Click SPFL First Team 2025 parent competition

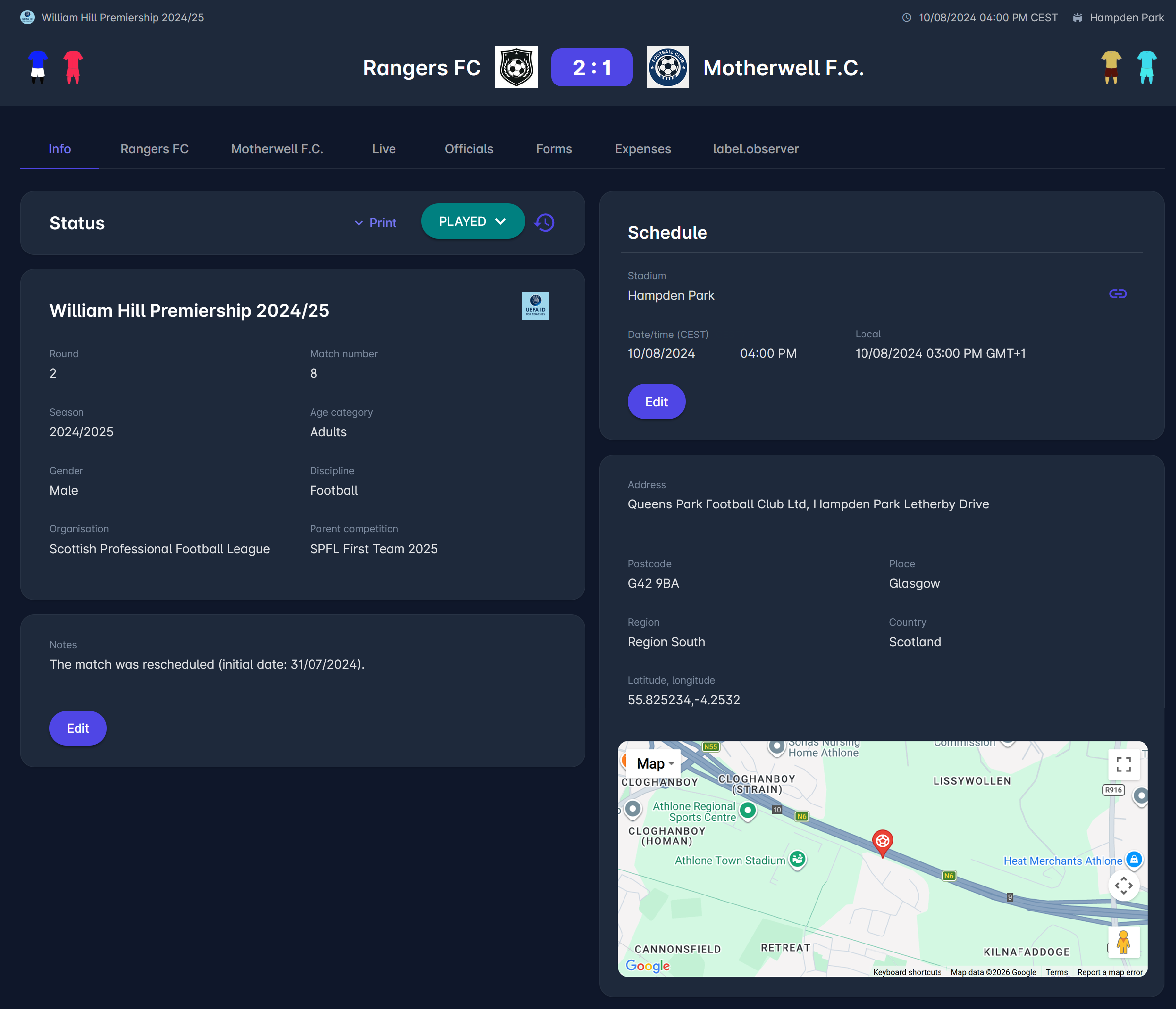coord(374,549)
